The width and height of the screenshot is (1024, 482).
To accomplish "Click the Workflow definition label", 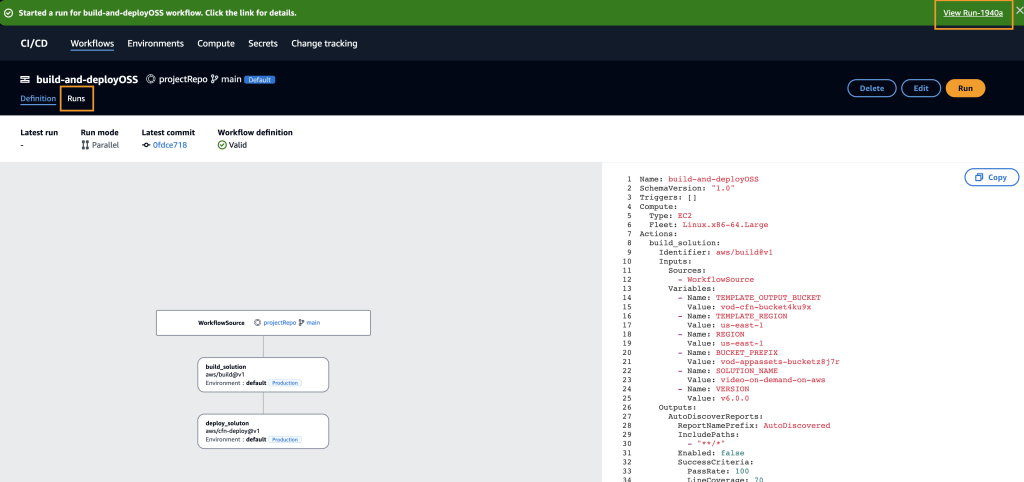I will click(255, 133).
